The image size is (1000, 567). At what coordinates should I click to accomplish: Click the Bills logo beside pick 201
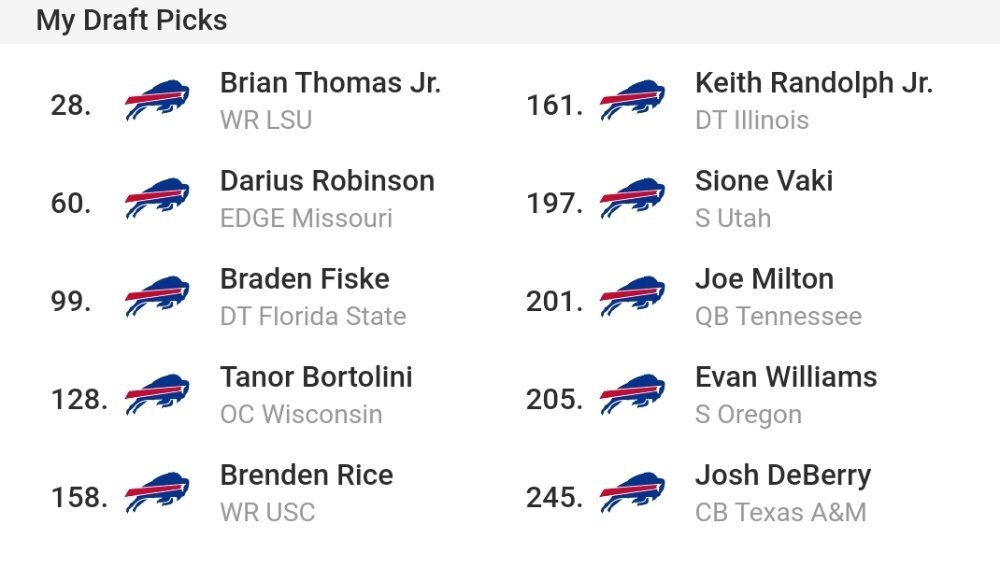(632, 297)
